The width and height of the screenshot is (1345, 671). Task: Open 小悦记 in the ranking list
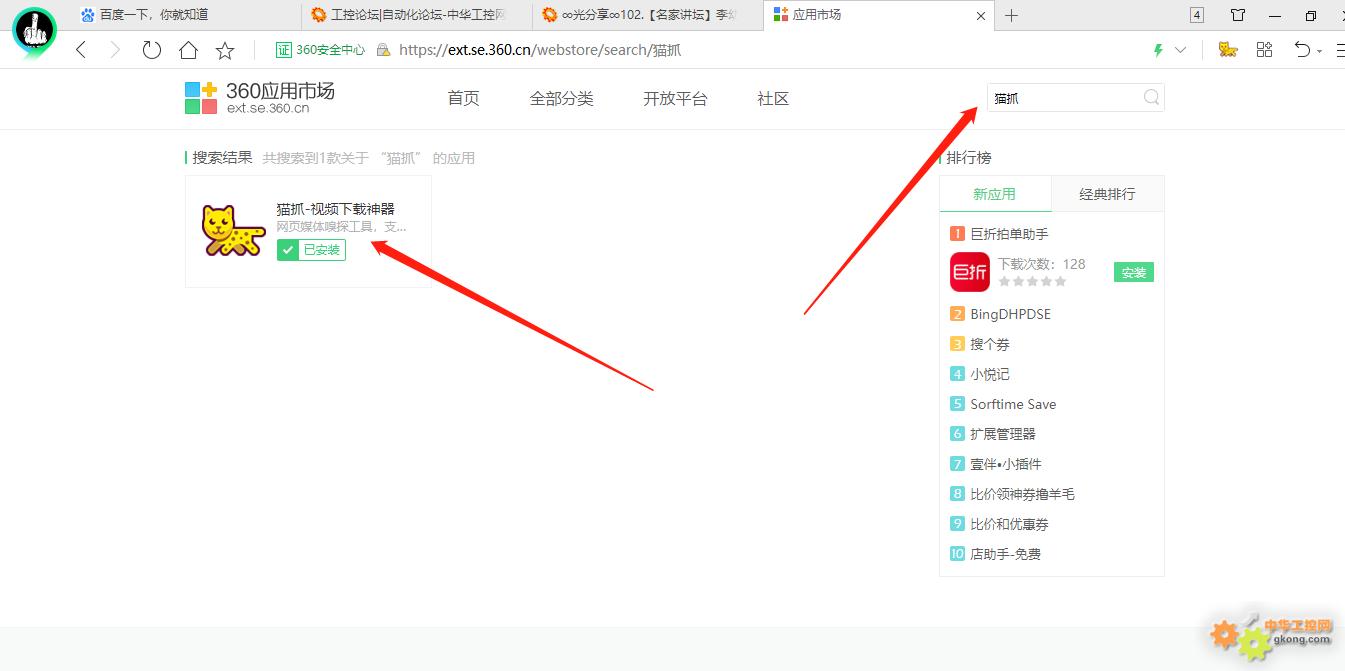point(990,374)
